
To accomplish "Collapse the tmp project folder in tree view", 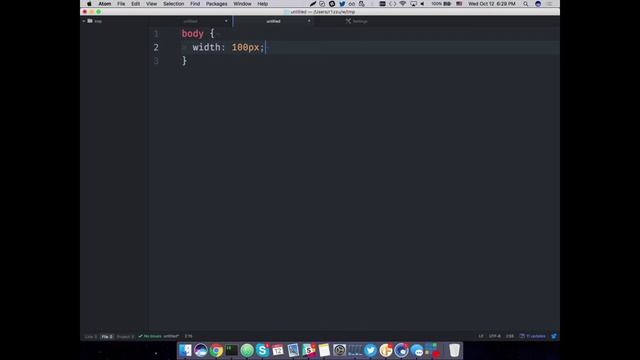I will click(x=84, y=21).
